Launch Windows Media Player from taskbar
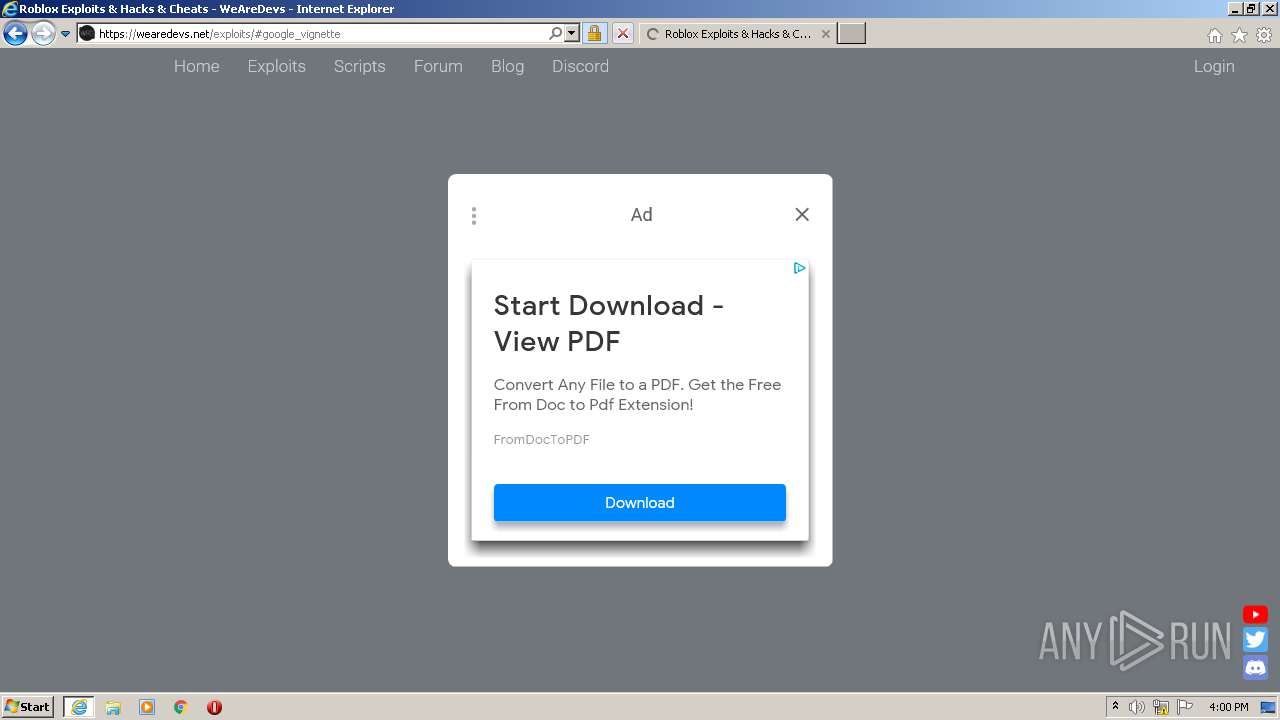 coord(147,707)
